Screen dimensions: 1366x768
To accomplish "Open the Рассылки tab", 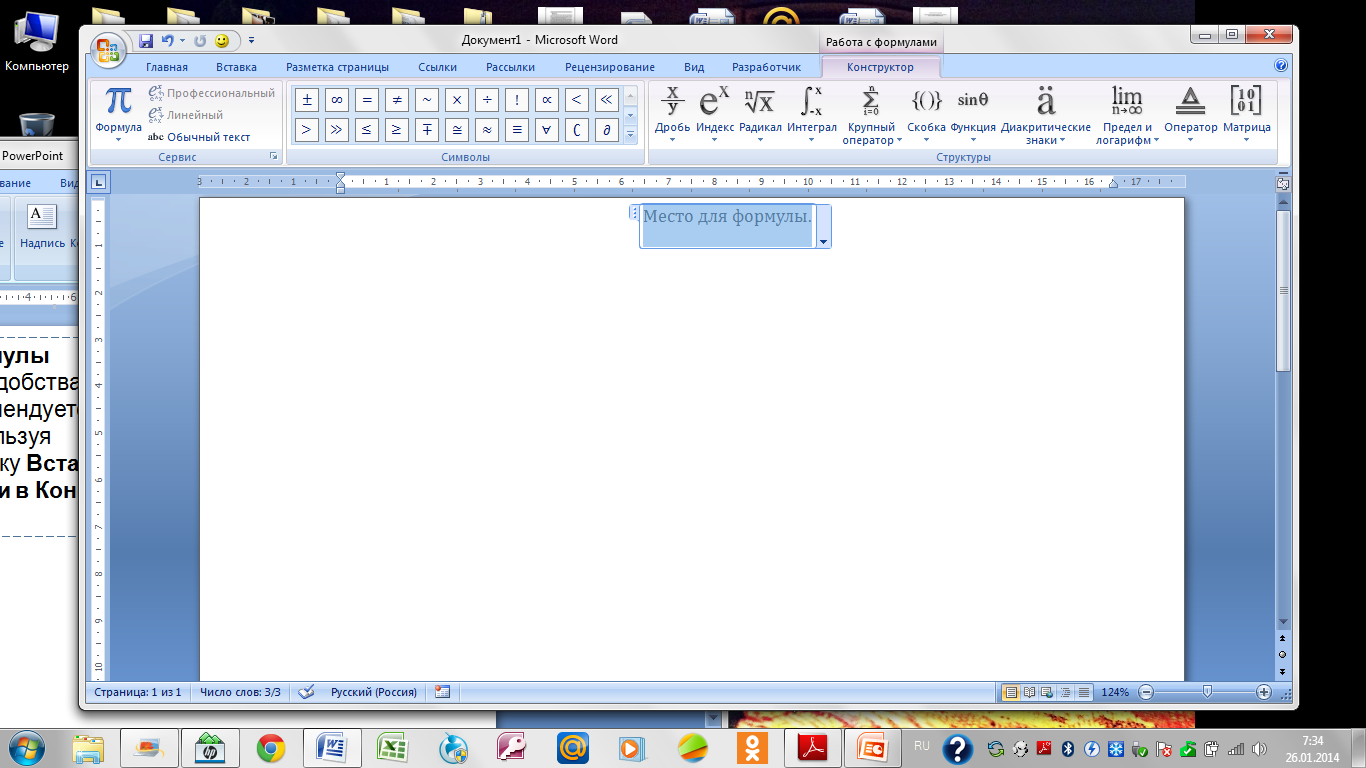I will pyautogui.click(x=510, y=67).
